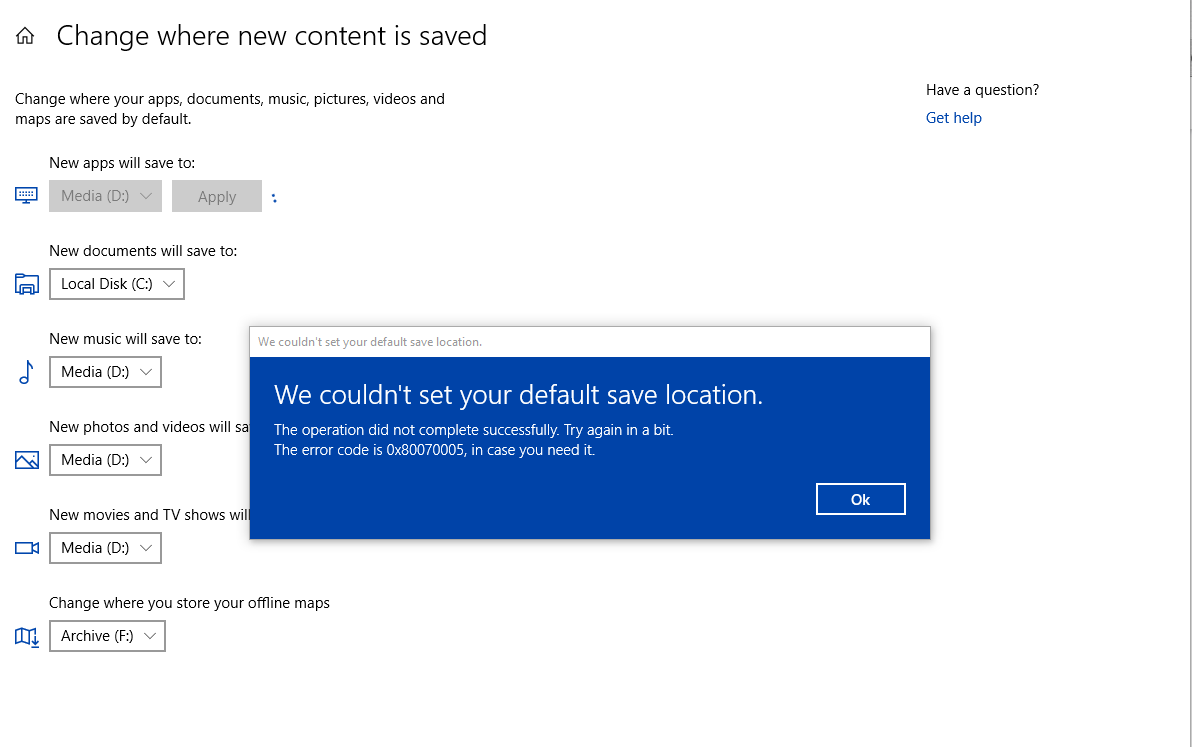Click the 'New documents will save to:' label

[x=143, y=251]
